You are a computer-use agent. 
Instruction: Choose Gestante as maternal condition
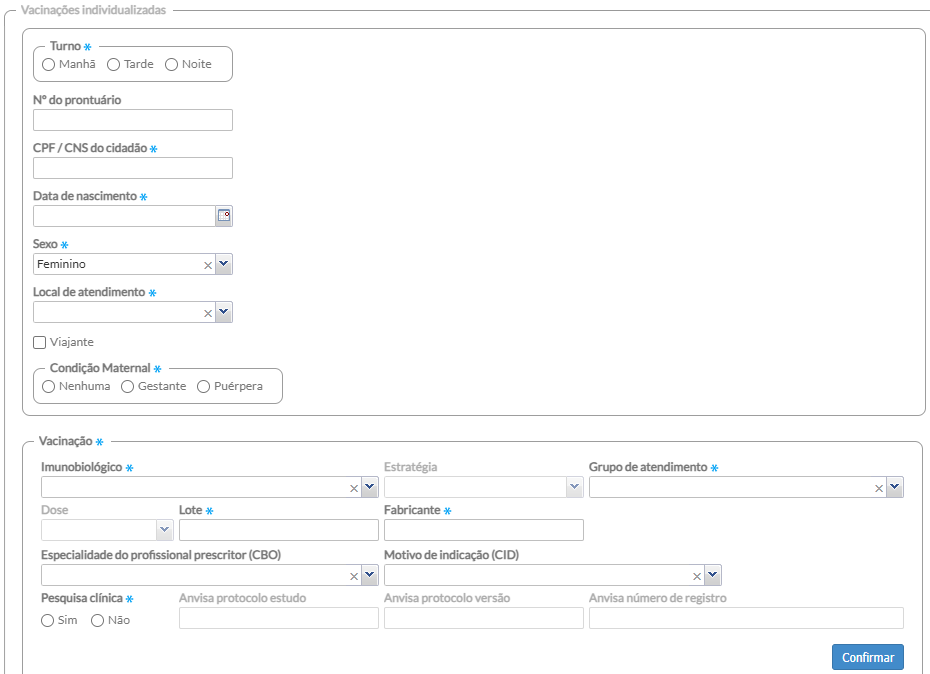(128, 386)
